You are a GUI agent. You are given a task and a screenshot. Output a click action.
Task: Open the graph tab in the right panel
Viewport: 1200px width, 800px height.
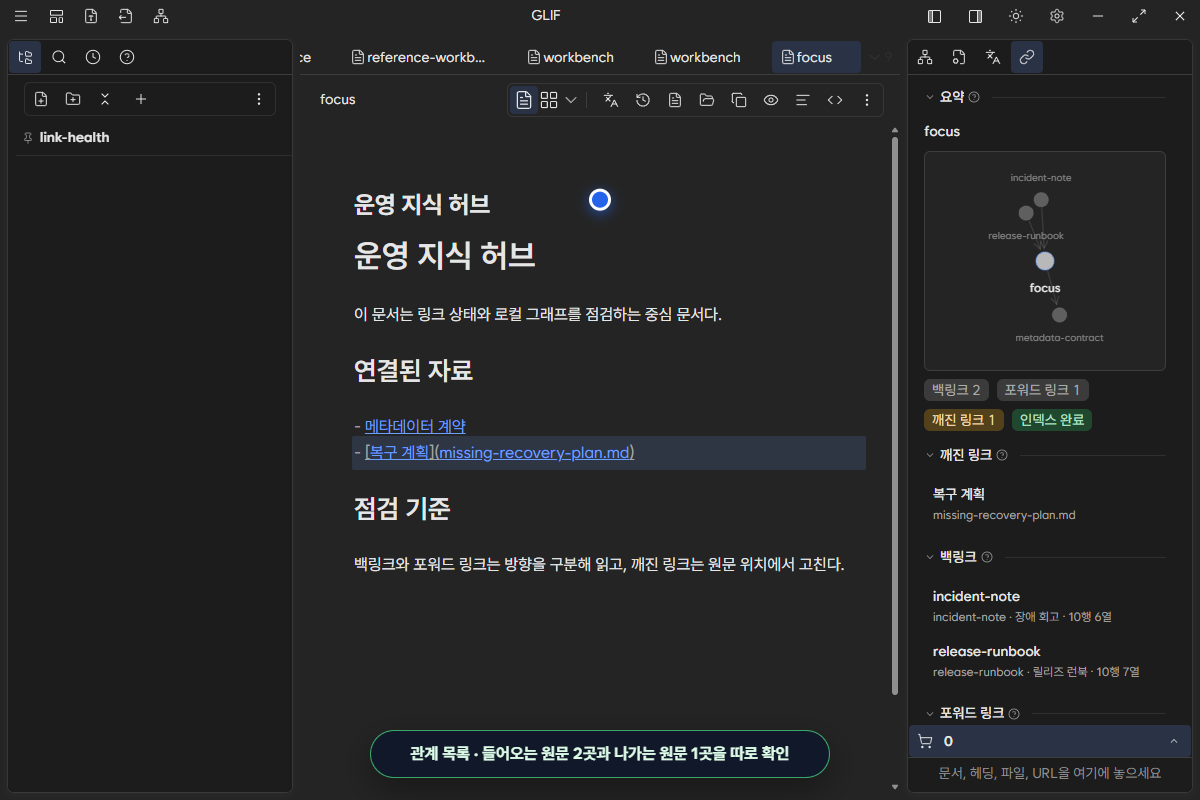(925, 57)
